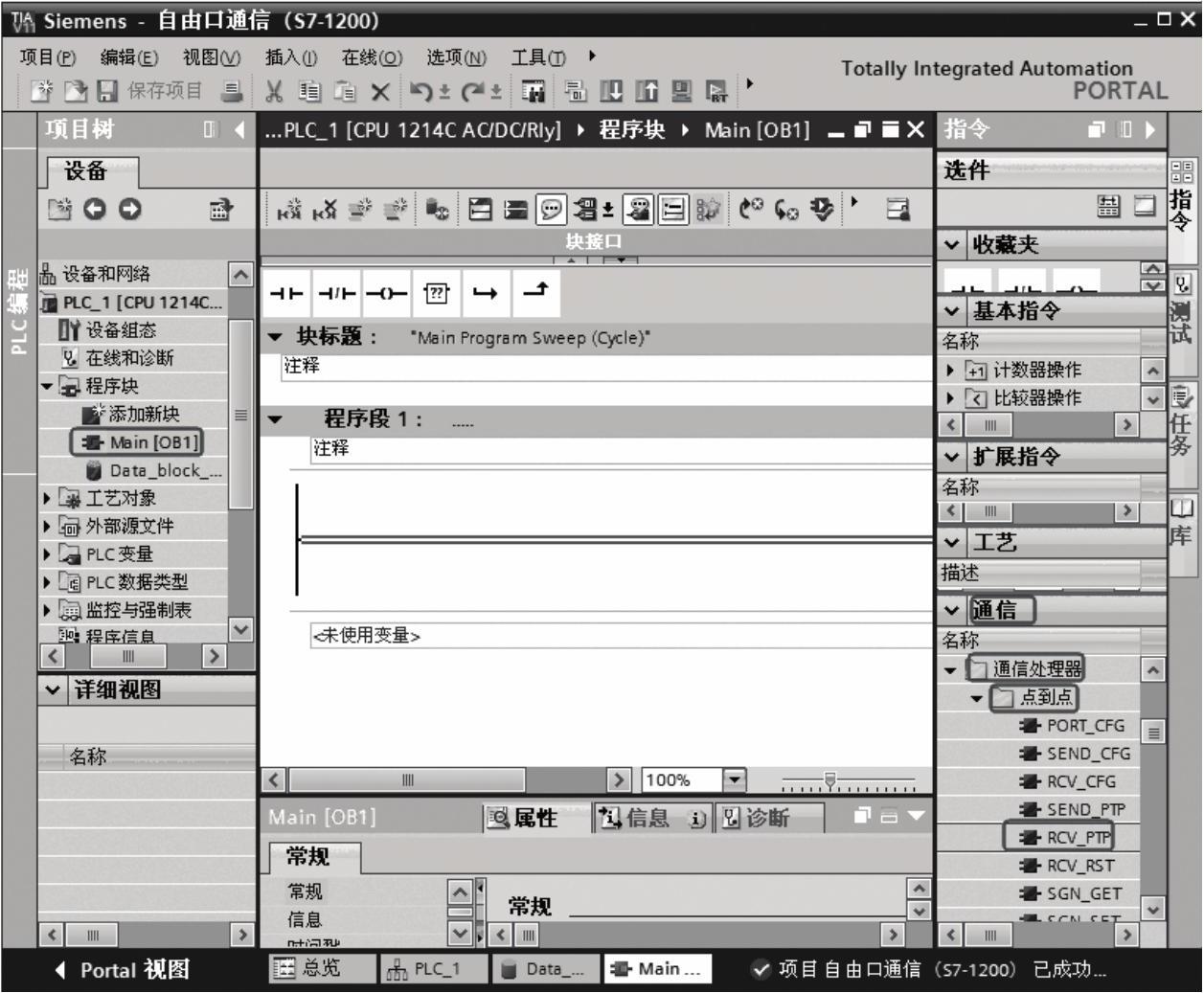Click the delete X icon in toolbar
Screen dimensions: 1204x993
(380, 92)
